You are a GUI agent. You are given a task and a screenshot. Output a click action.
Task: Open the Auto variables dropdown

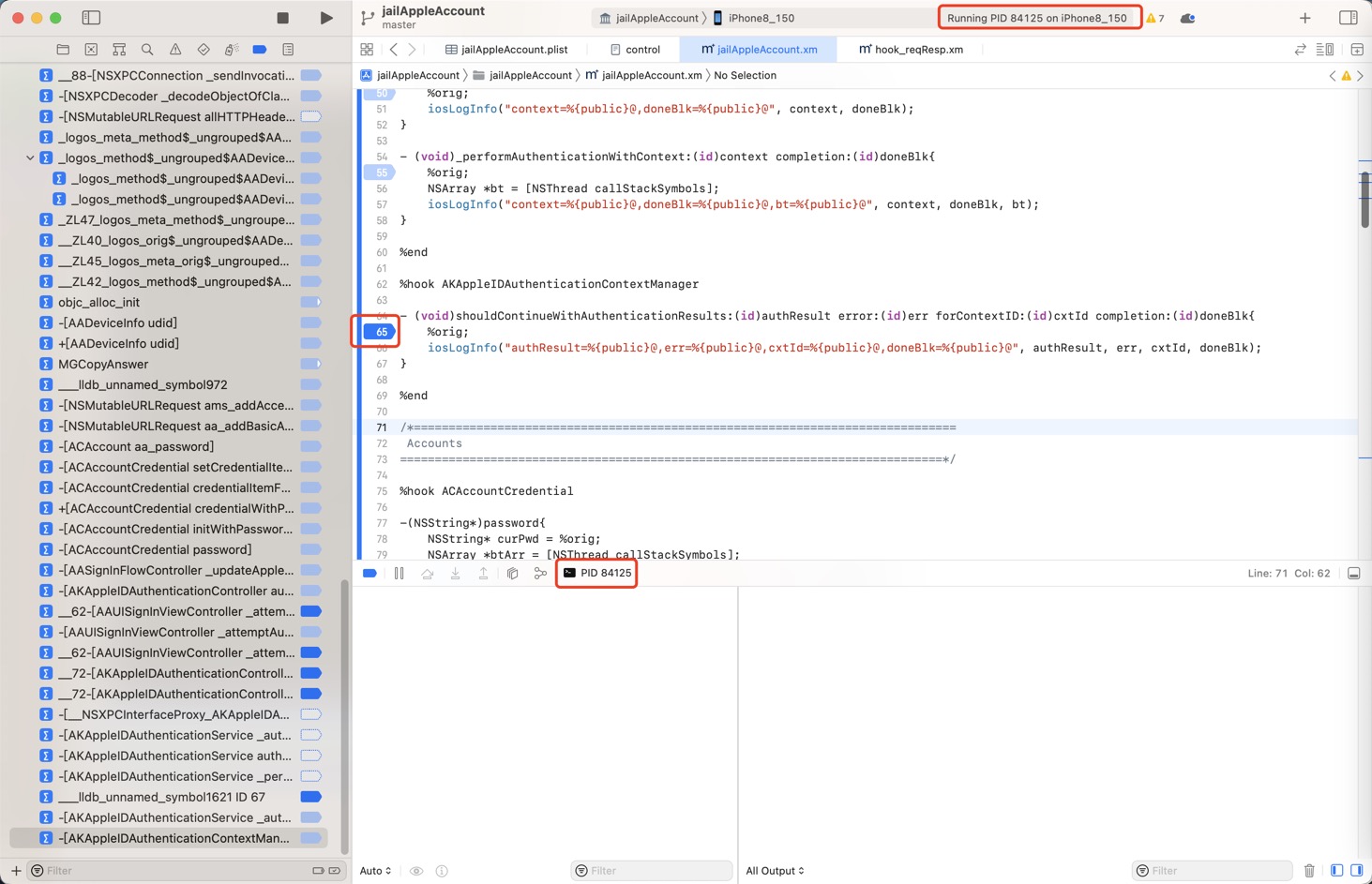coord(375,871)
